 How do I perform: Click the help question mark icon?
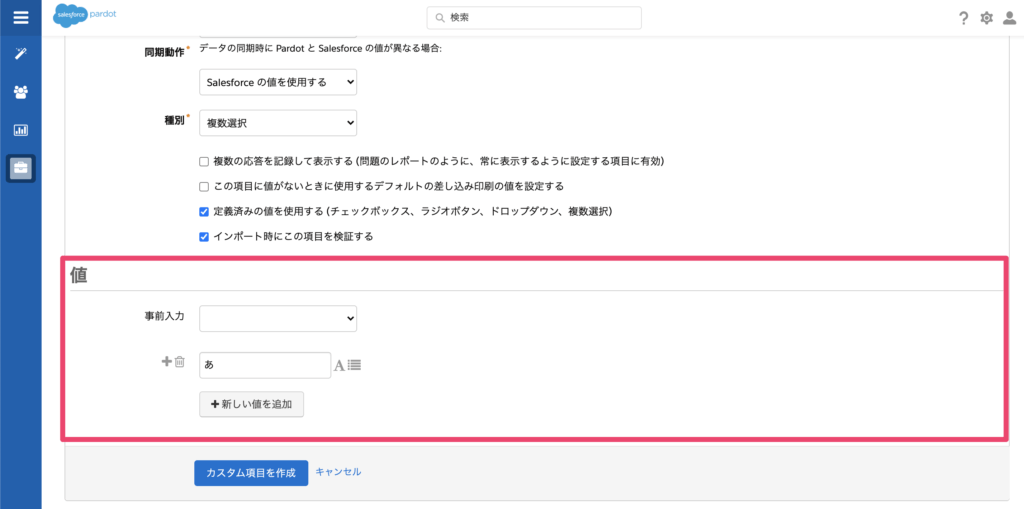(963, 18)
